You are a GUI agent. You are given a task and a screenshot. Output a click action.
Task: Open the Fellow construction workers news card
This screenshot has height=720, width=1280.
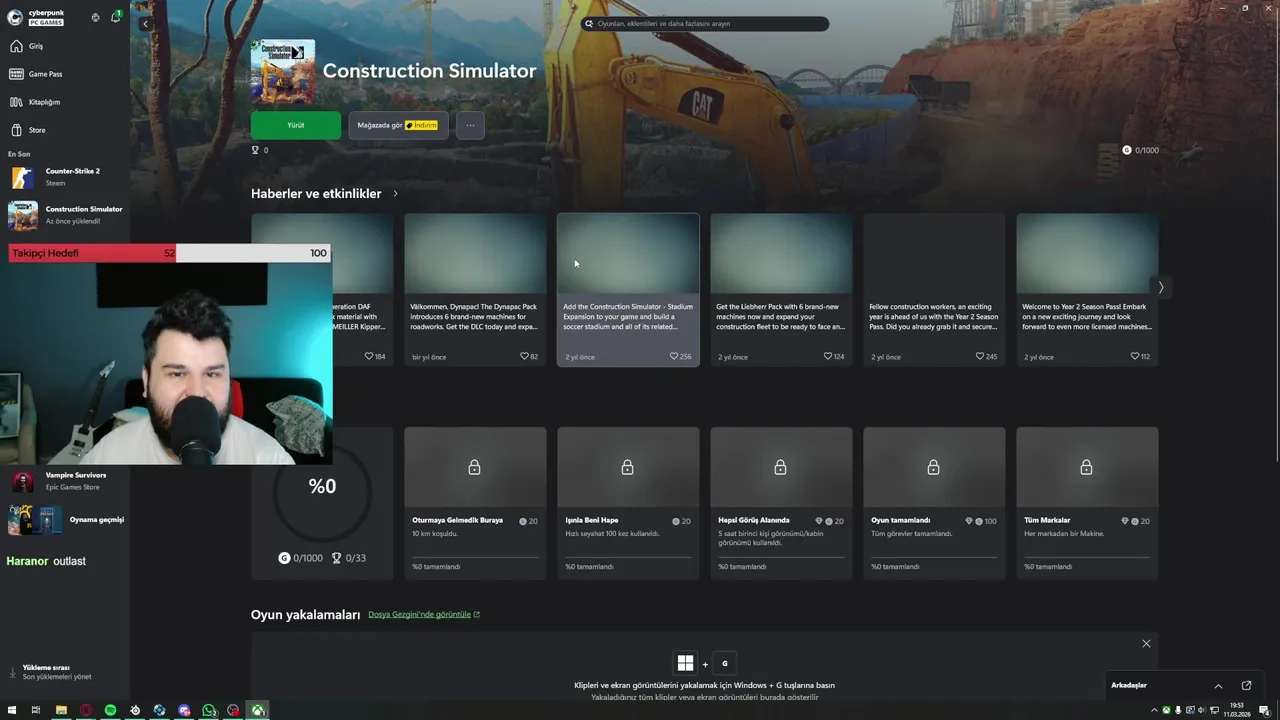click(x=934, y=289)
